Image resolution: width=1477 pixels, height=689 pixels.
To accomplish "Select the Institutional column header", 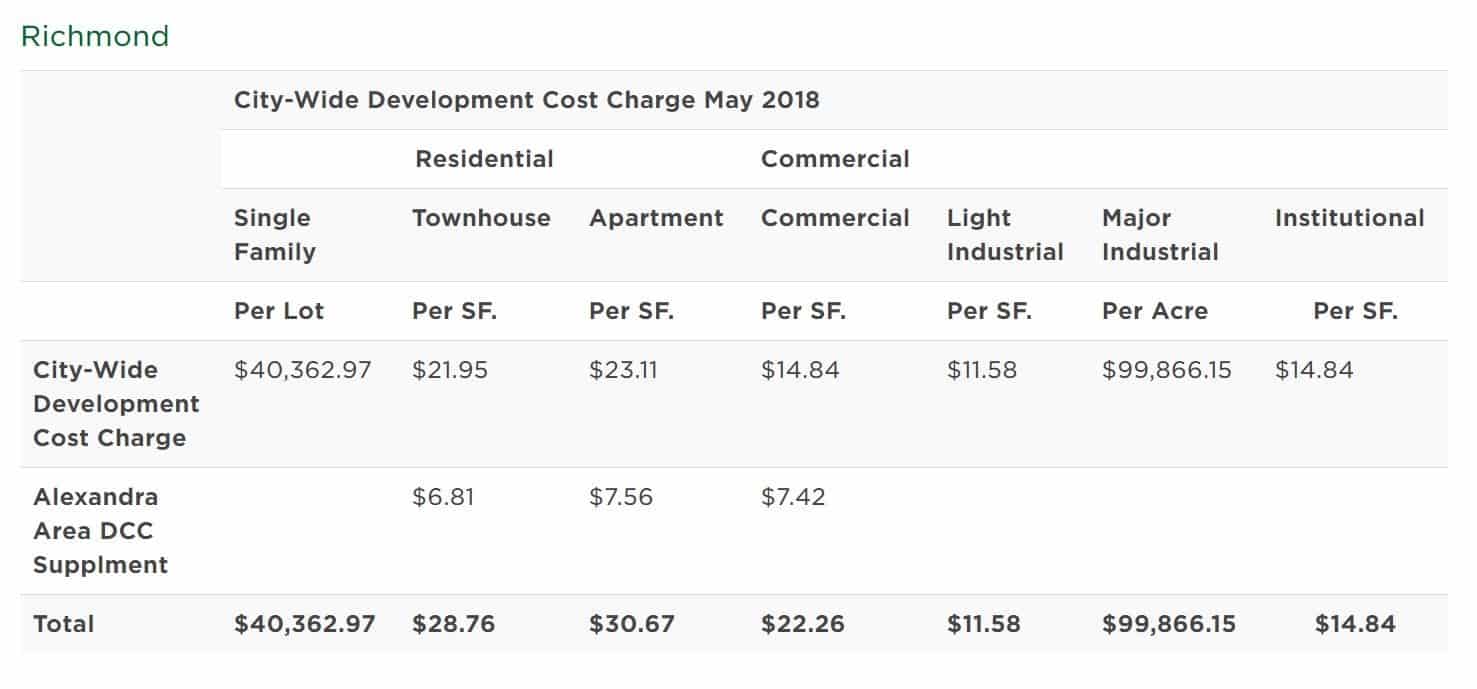I will [x=1349, y=218].
